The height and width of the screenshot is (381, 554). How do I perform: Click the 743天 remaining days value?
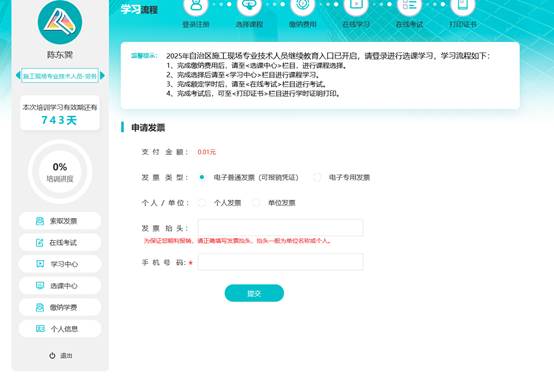(59, 120)
